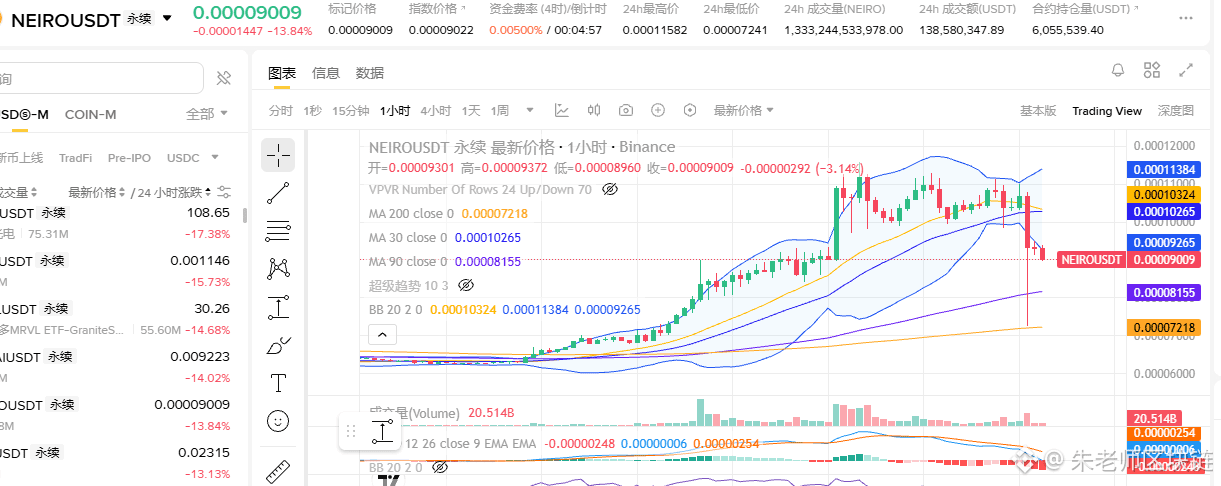Open candlestick chart type selector

[x=594, y=110]
